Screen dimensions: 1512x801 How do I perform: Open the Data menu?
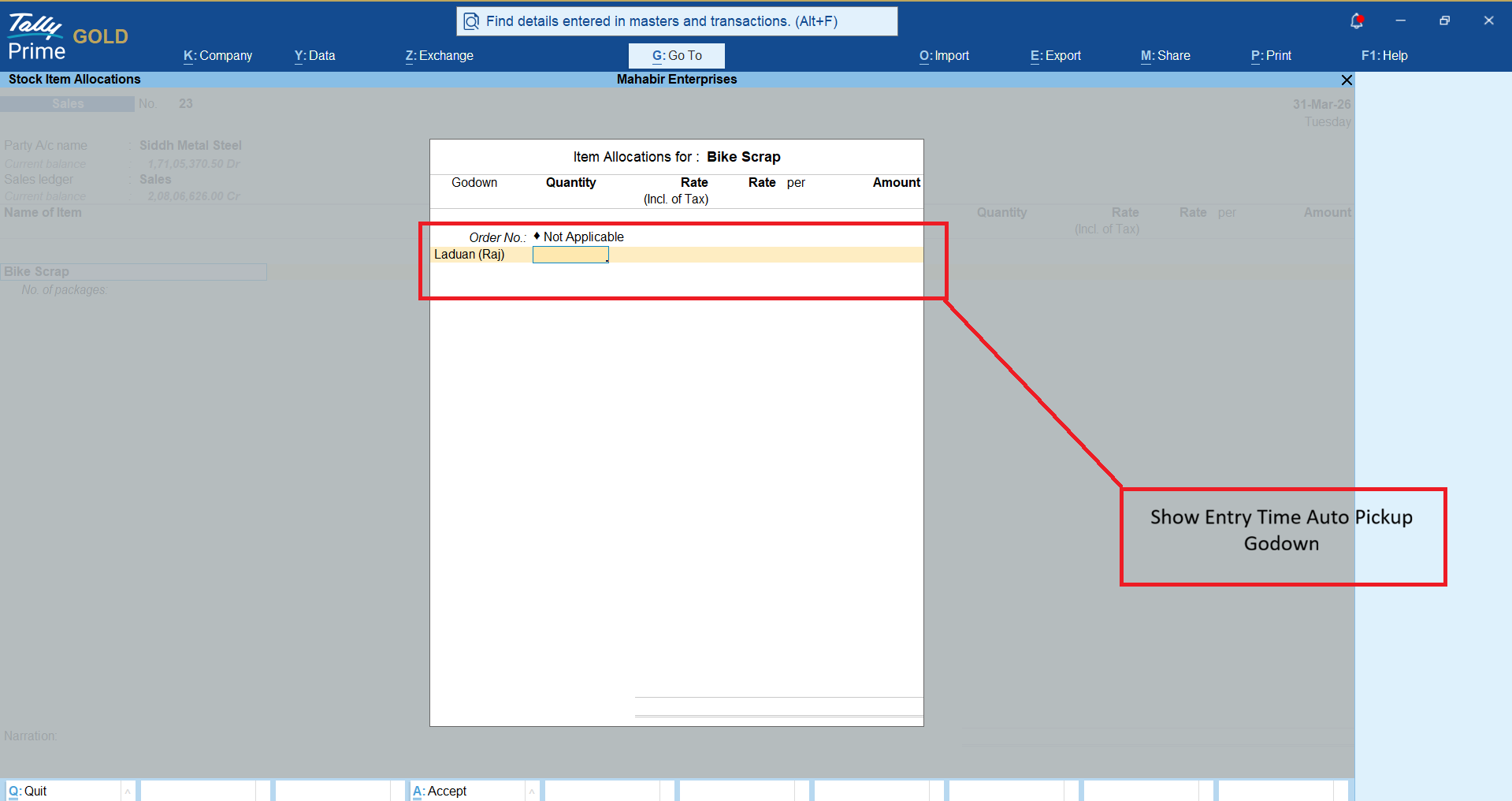(x=314, y=56)
